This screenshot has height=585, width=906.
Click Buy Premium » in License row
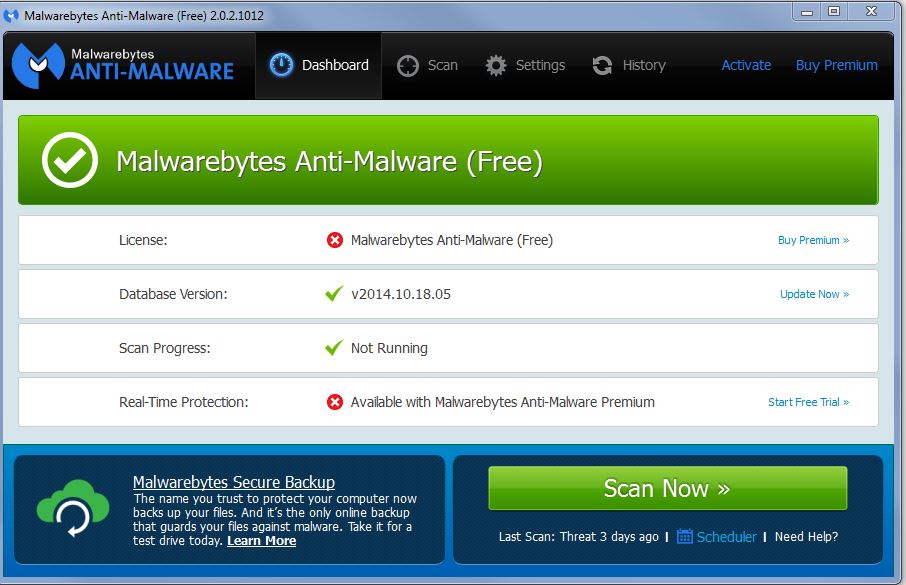[x=814, y=240]
